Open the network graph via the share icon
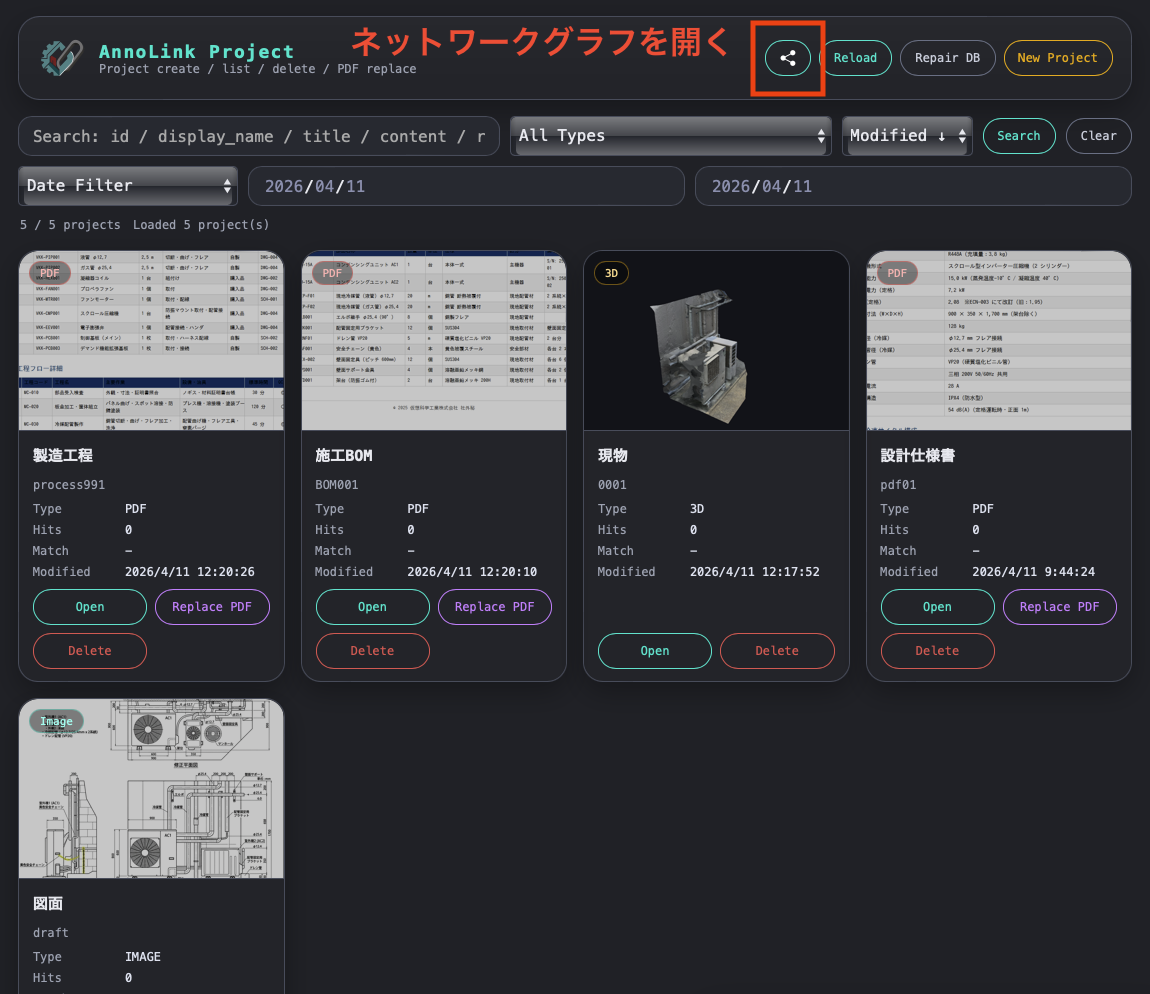This screenshot has width=1150, height=994. point(787,57)
